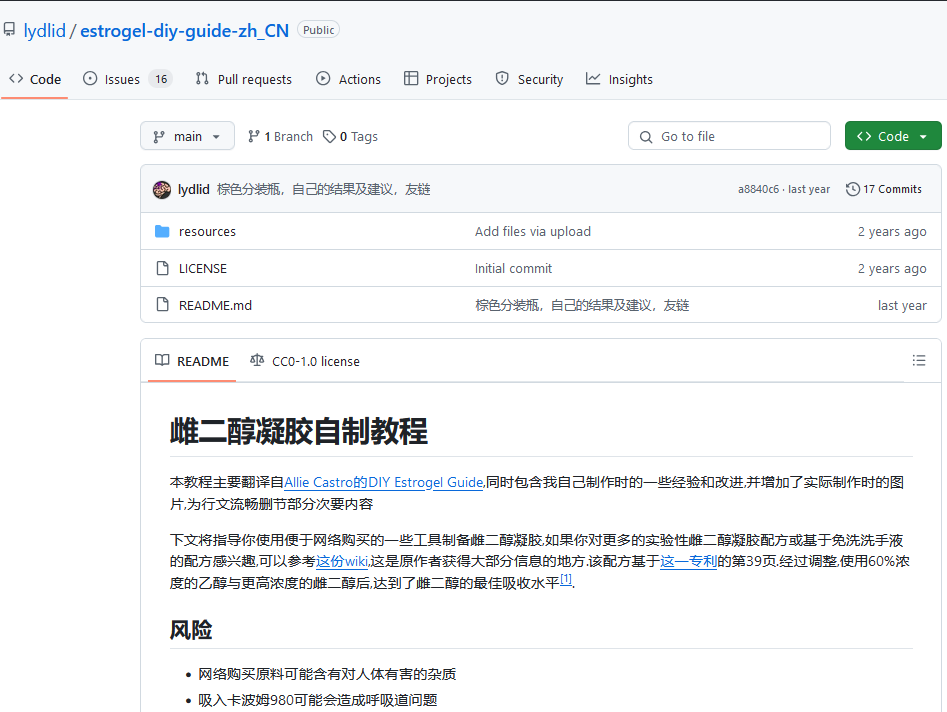Image resolution: width=947 pixels, height=712 pixels.
Task: Open commit a8840c6 link
Action: tap(759, 189)
